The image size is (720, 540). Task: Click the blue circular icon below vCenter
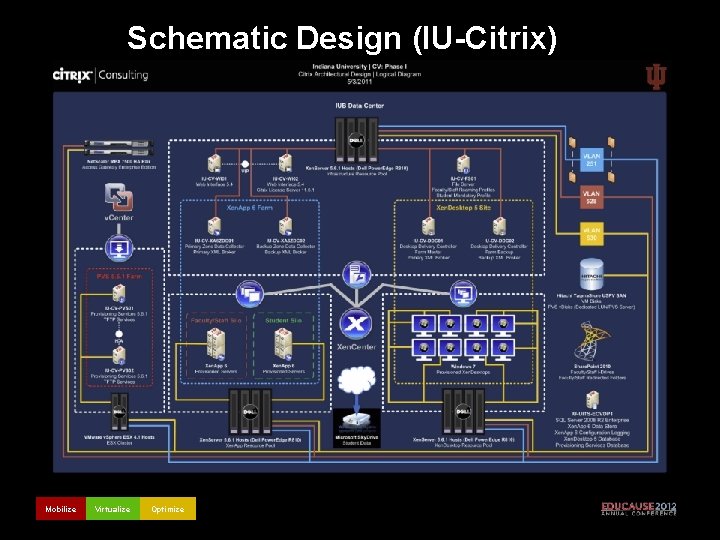tap(119, 248)
